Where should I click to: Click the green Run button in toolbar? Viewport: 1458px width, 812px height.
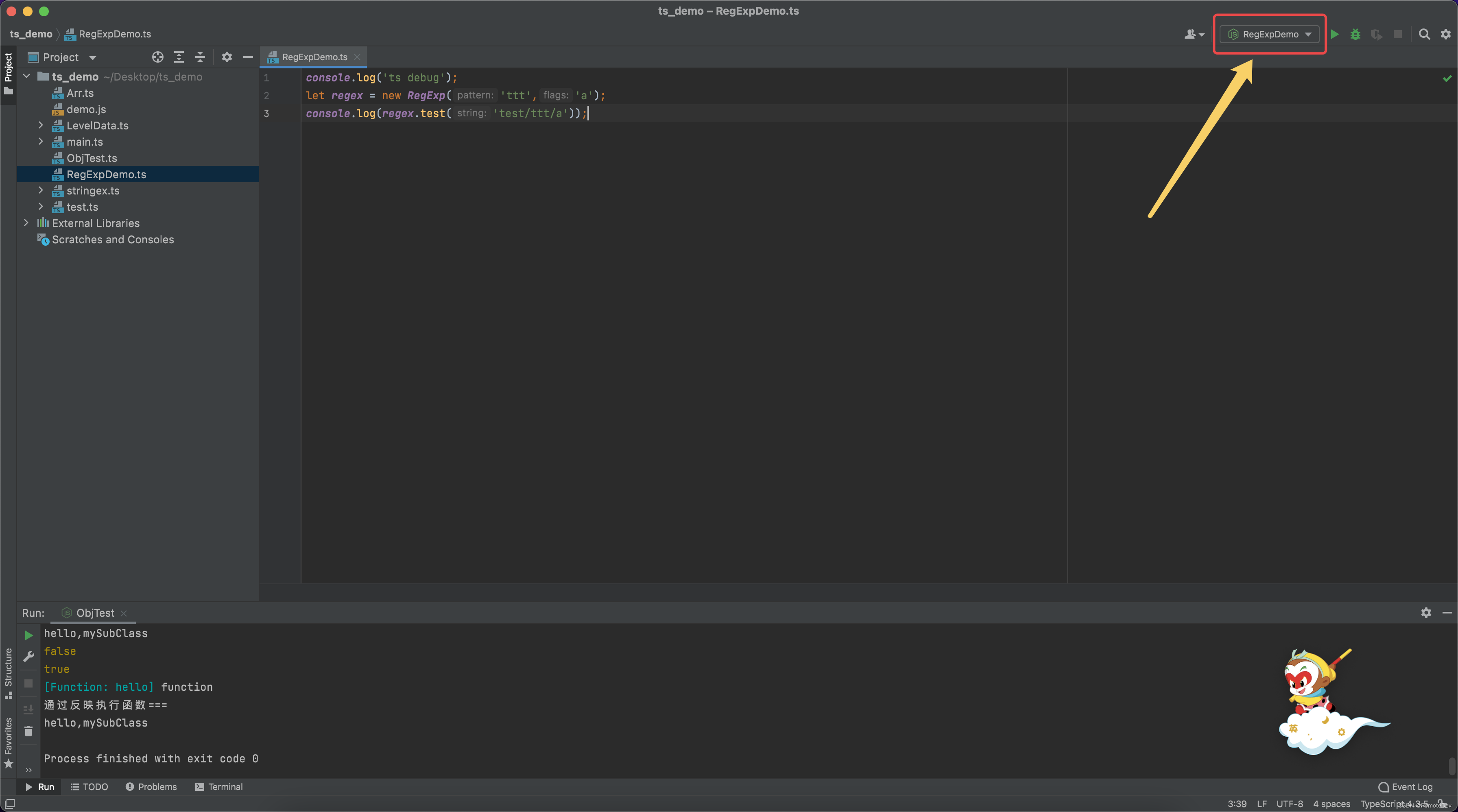[1335, 35]
